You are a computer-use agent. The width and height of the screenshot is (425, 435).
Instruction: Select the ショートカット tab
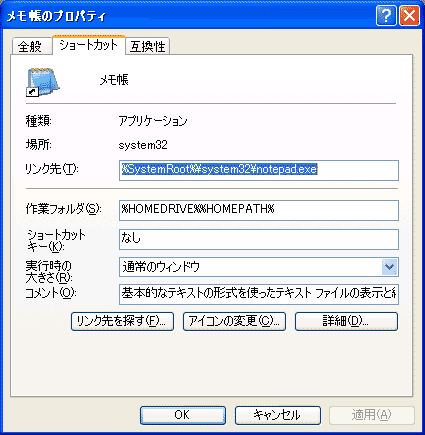[89, 45]
